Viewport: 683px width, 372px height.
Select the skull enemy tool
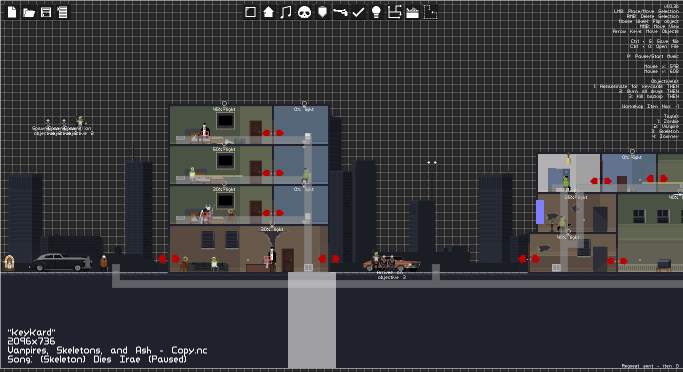coord(304,12)
